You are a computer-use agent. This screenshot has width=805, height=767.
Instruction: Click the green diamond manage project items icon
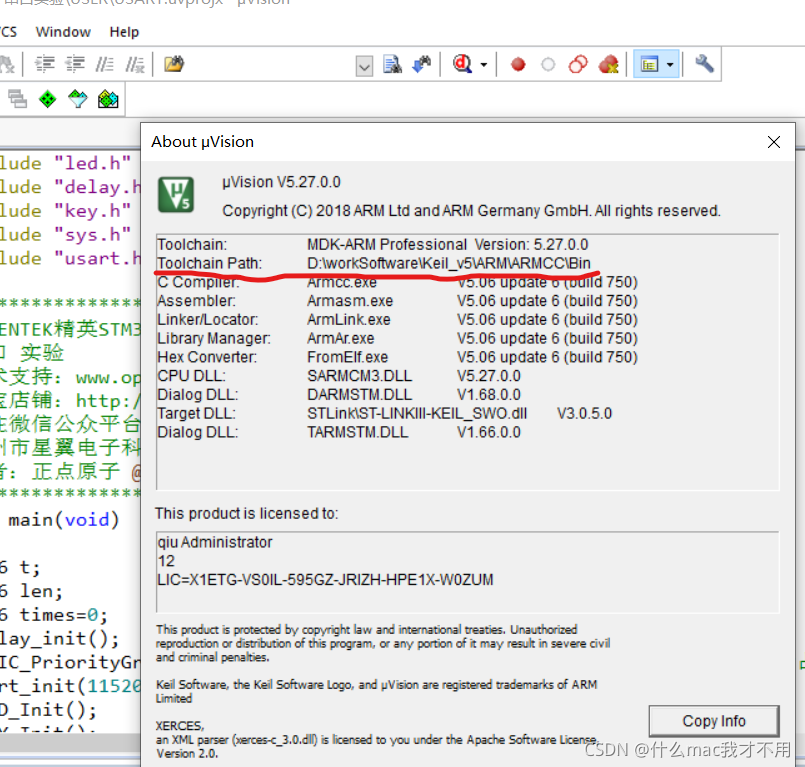tap(48, 99)
